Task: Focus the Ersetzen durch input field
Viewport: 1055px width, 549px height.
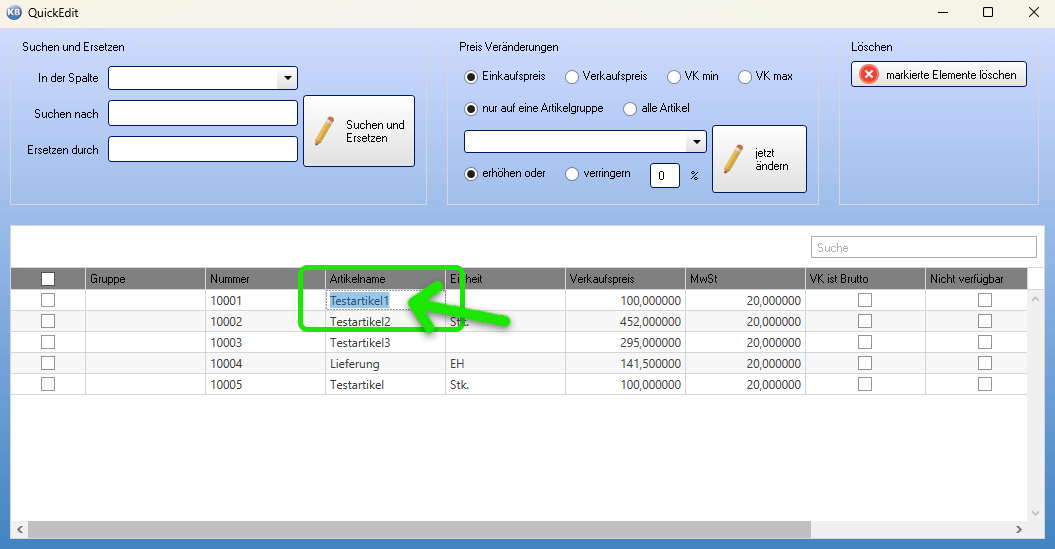Action: tap(203, 150)
